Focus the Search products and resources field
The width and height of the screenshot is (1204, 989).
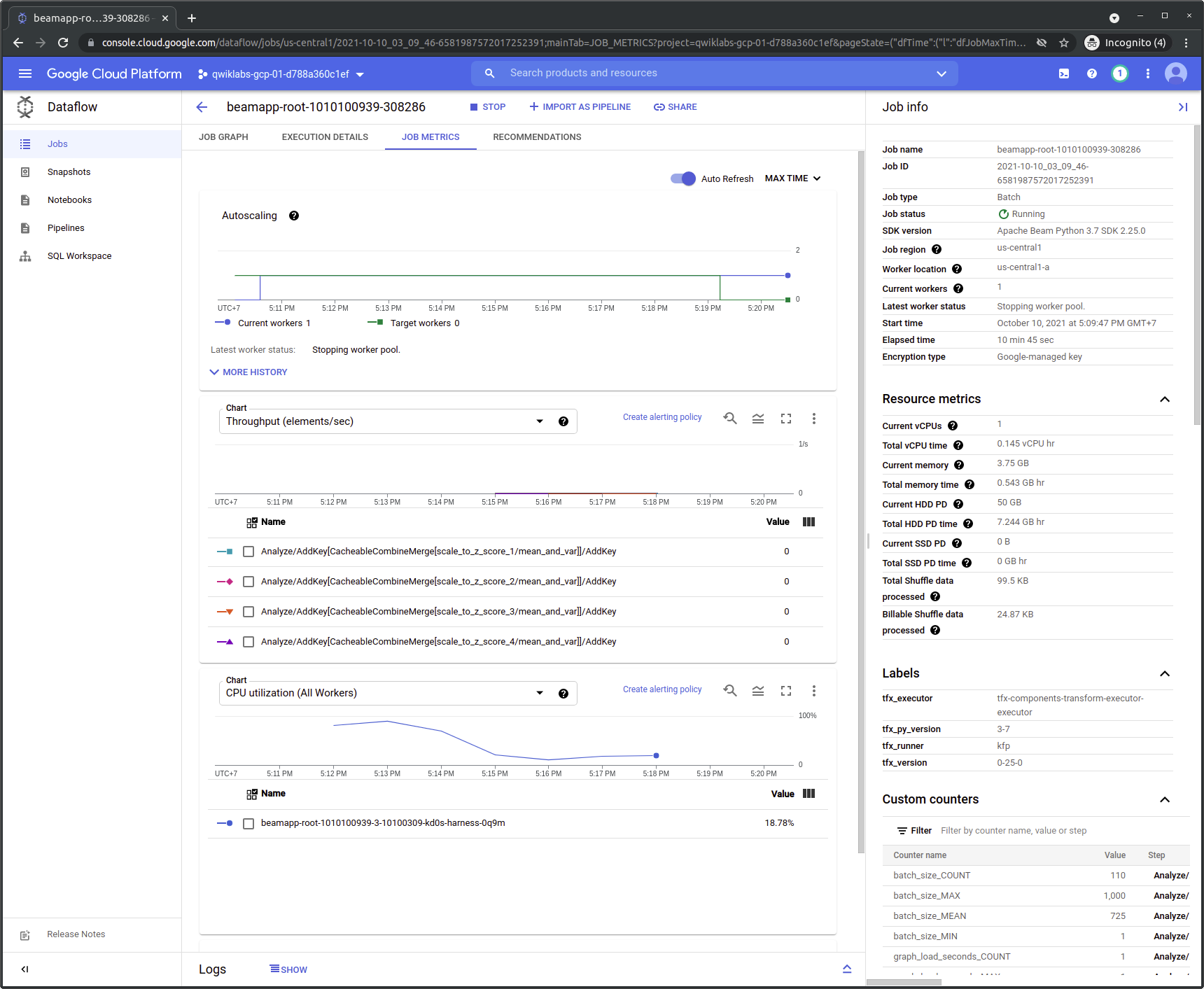coord(714,73)
